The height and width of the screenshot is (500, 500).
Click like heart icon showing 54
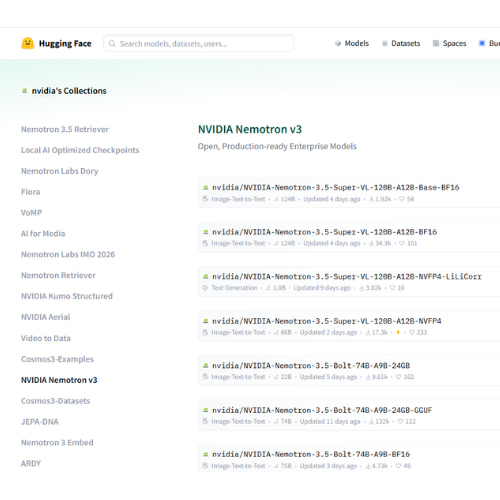(402, 199)
